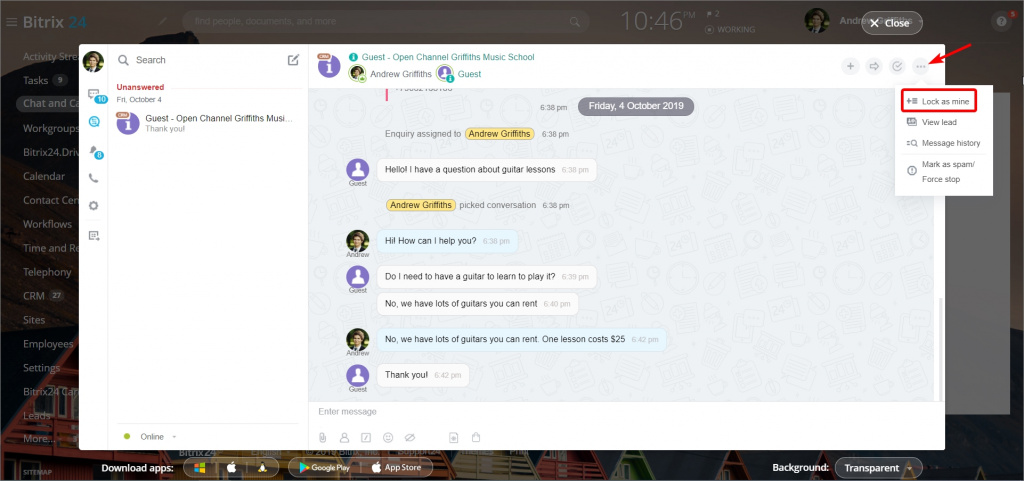Open Online status dropdown

tap(151, 437)
